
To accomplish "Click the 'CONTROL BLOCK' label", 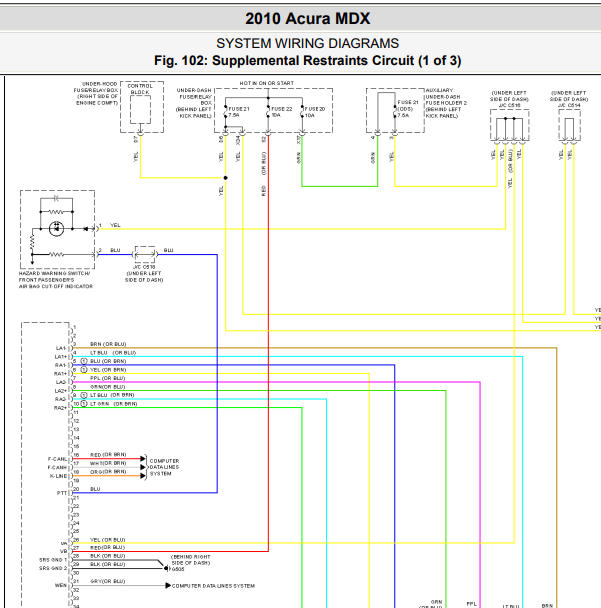I will point(140,89).
